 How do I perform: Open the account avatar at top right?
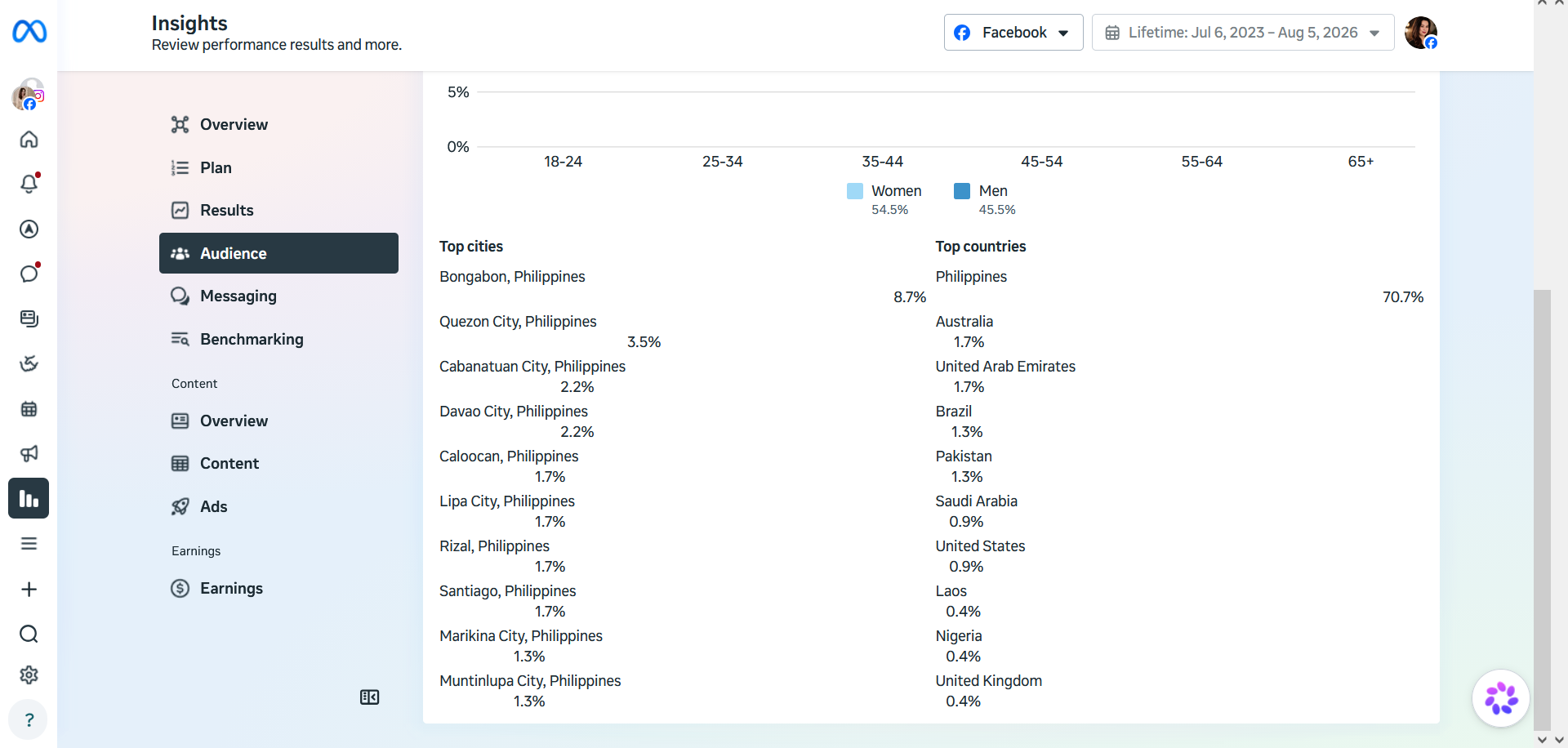click(1421, 33)
